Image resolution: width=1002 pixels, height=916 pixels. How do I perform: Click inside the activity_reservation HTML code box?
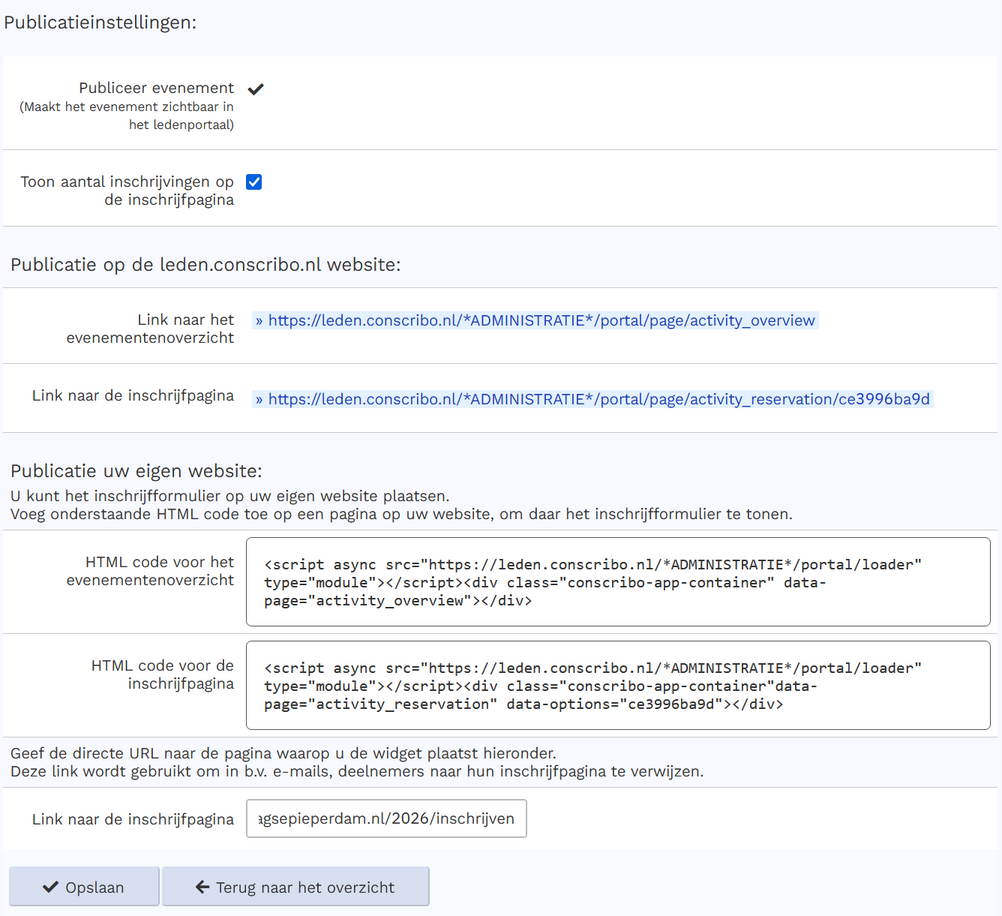pos(617,686)
